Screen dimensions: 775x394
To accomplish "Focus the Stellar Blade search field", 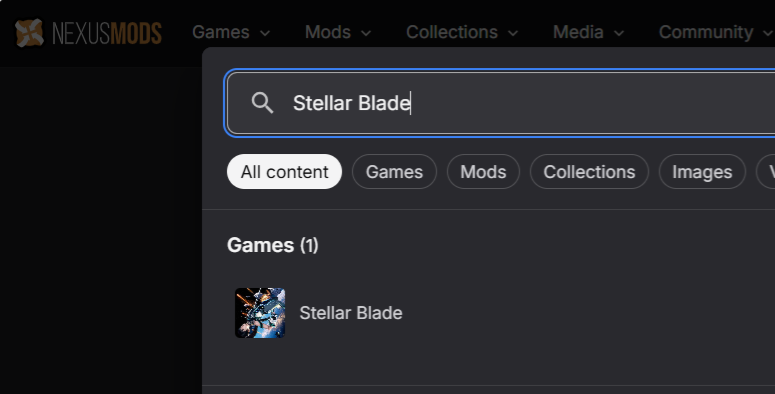I will [x=501, y=103].
